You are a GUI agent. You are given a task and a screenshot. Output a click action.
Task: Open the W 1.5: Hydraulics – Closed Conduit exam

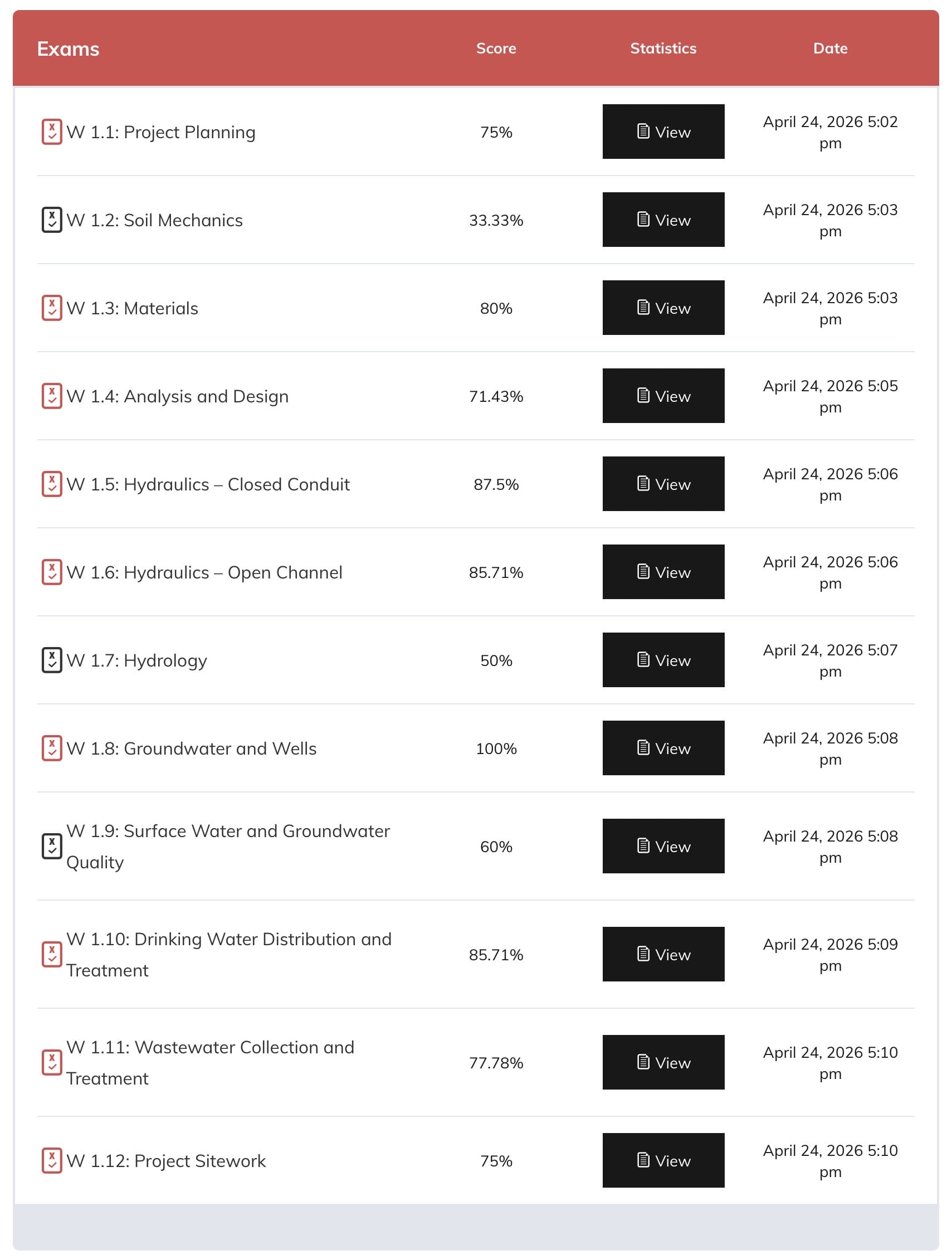point(208,484)
